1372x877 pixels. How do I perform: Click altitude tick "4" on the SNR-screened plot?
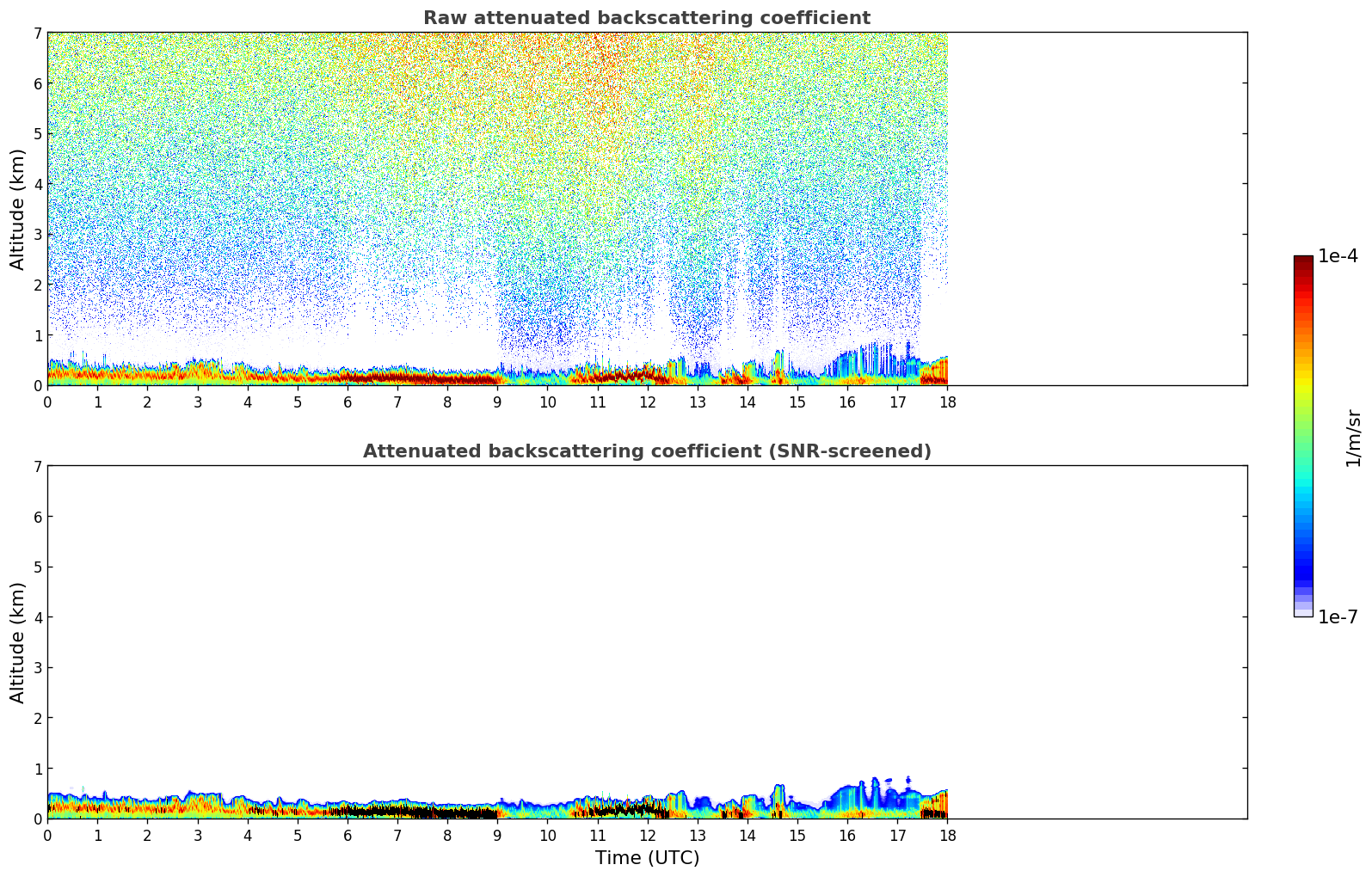tap(38, 617)
